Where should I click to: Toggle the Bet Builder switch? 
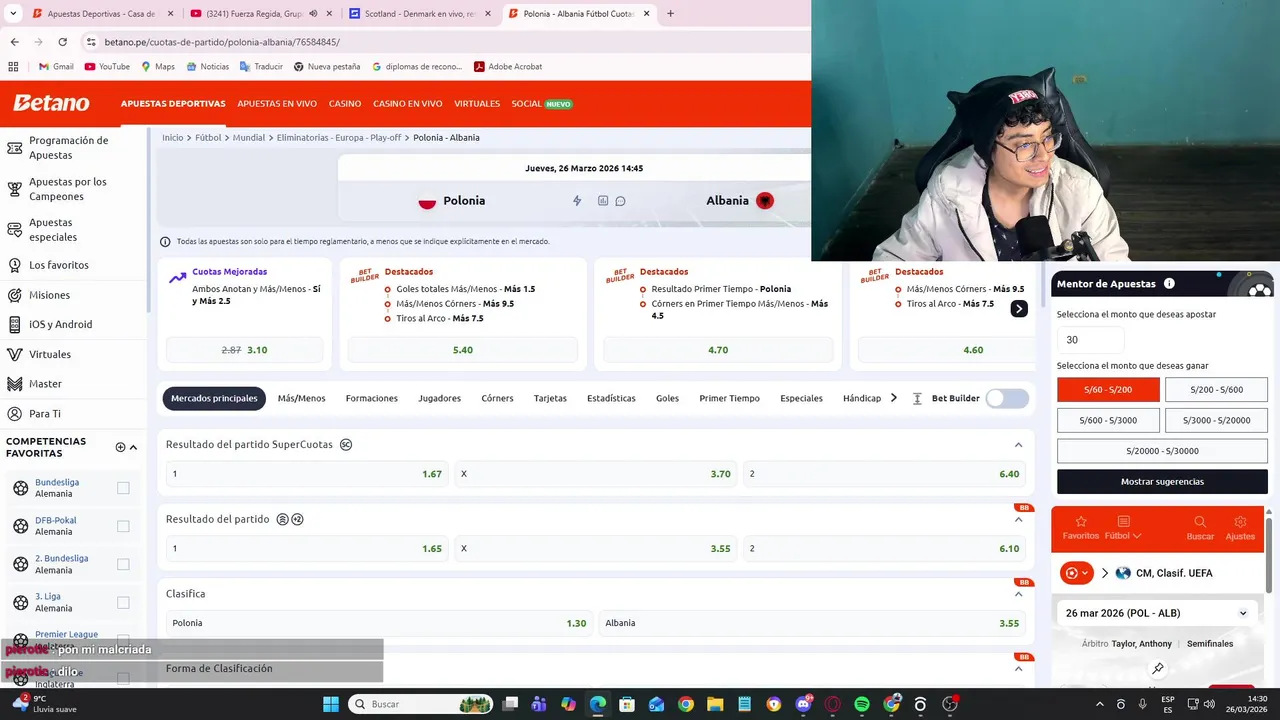pos(1007,398)
